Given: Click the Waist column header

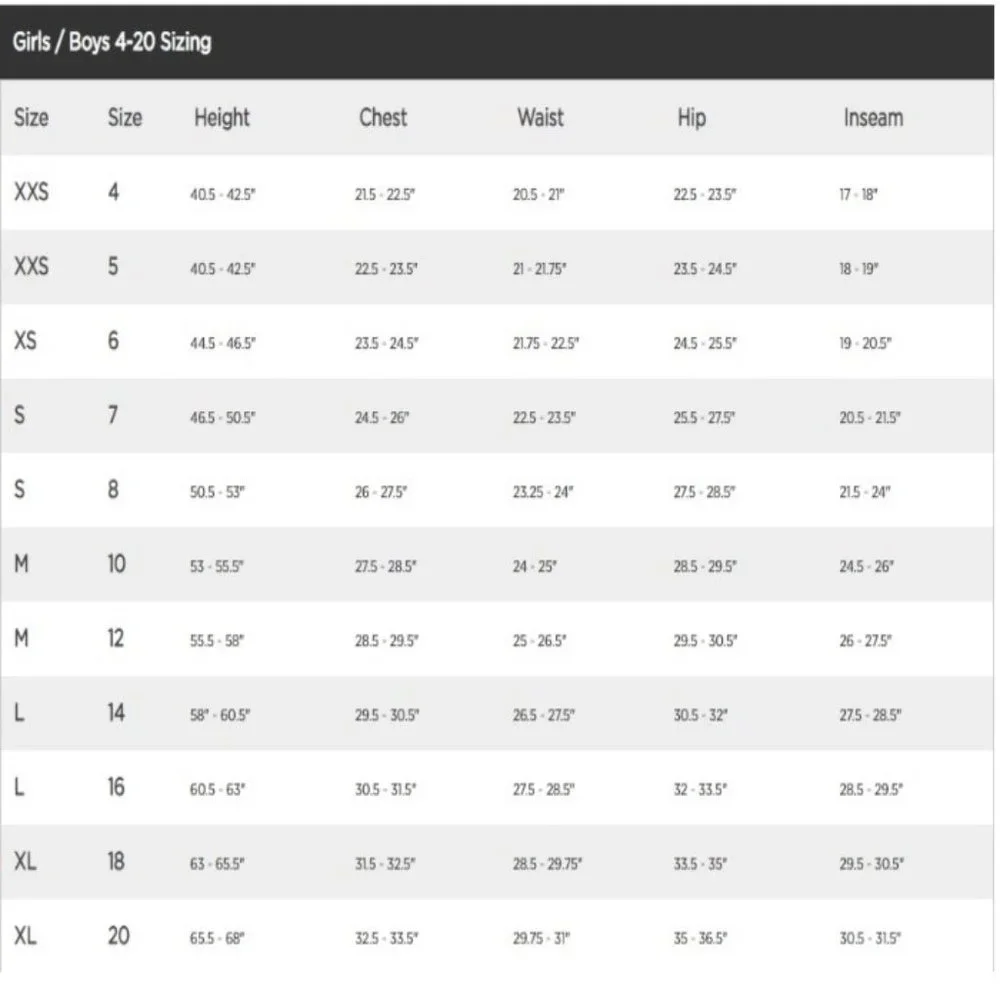Looking at the screenshot, I should (540, 117).
